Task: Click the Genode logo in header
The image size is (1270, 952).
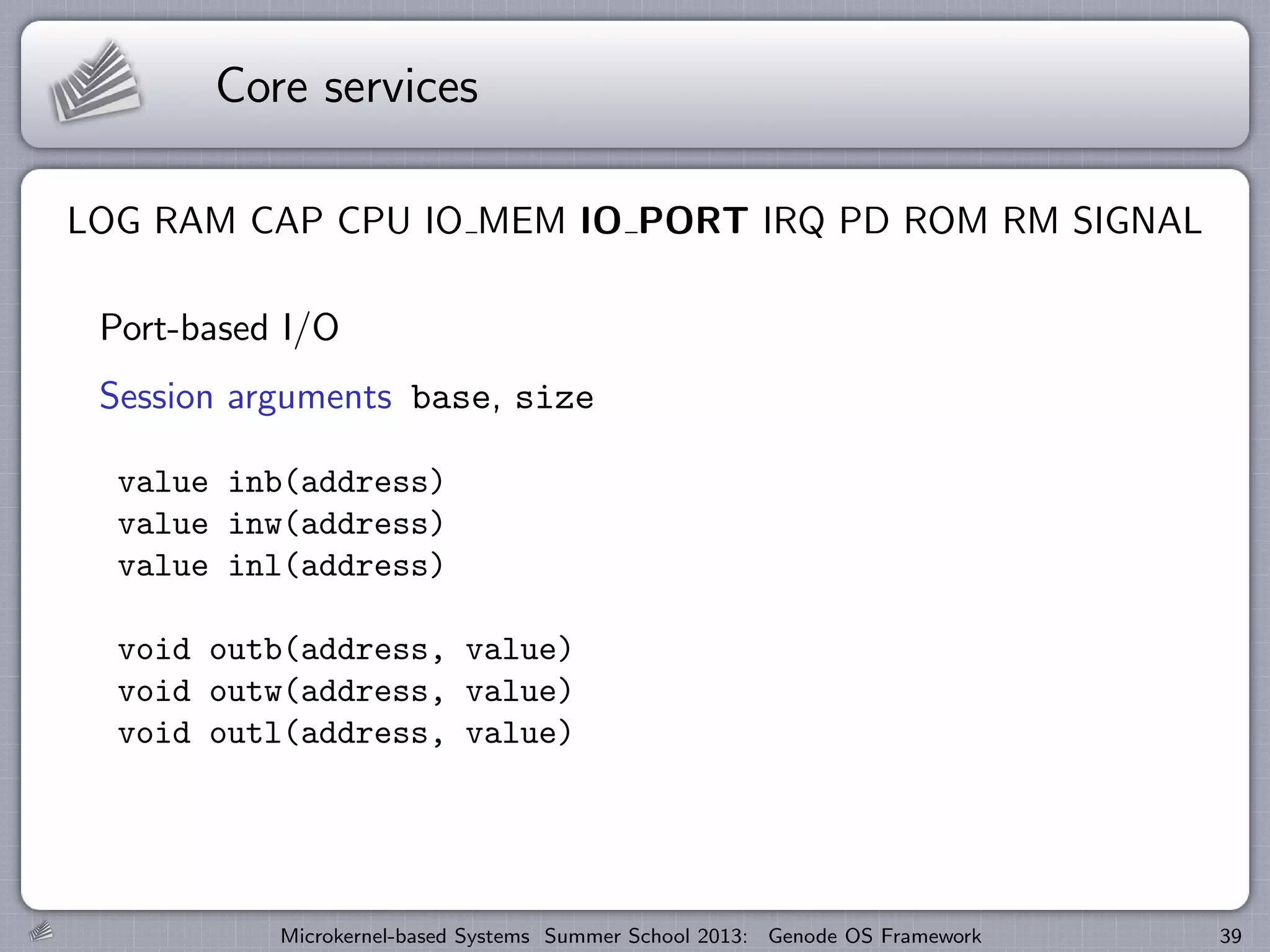Action: tap(95, 82)
